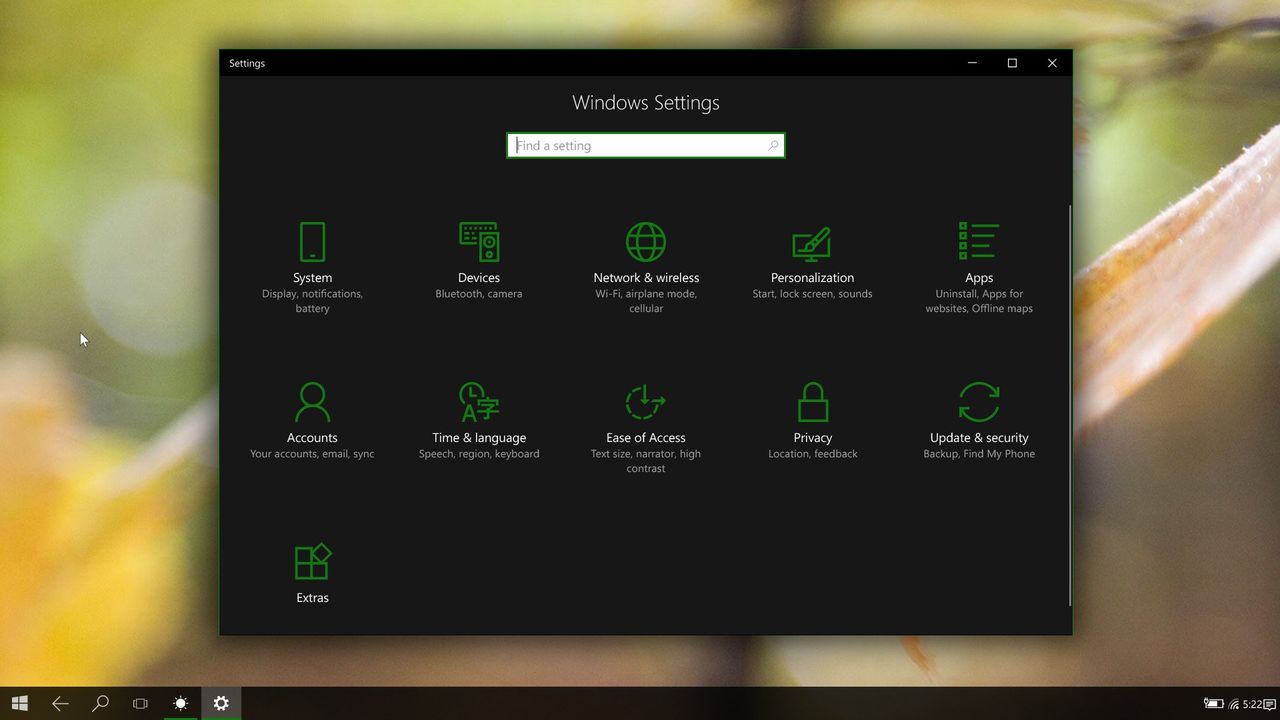
Task: Open the Accounts person icon
Action: pos(312,402)
